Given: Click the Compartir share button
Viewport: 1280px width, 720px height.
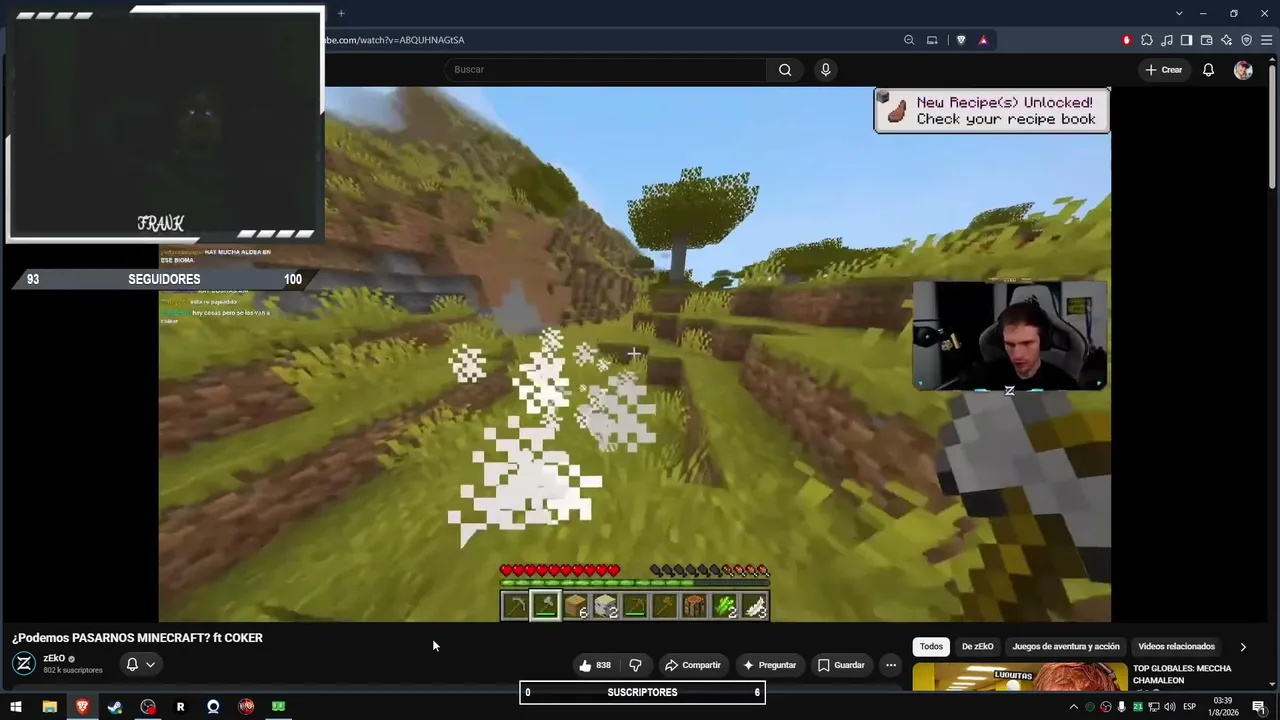Looking at the screenshot, I should click(693, 665).
